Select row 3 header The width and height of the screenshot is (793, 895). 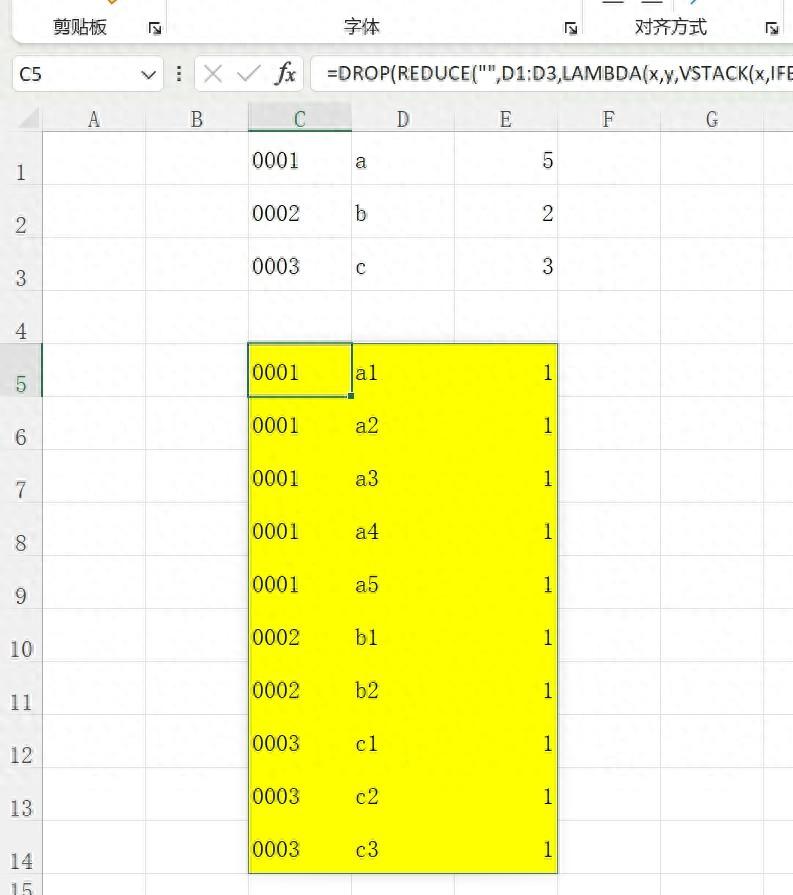[x=21, y=264]
